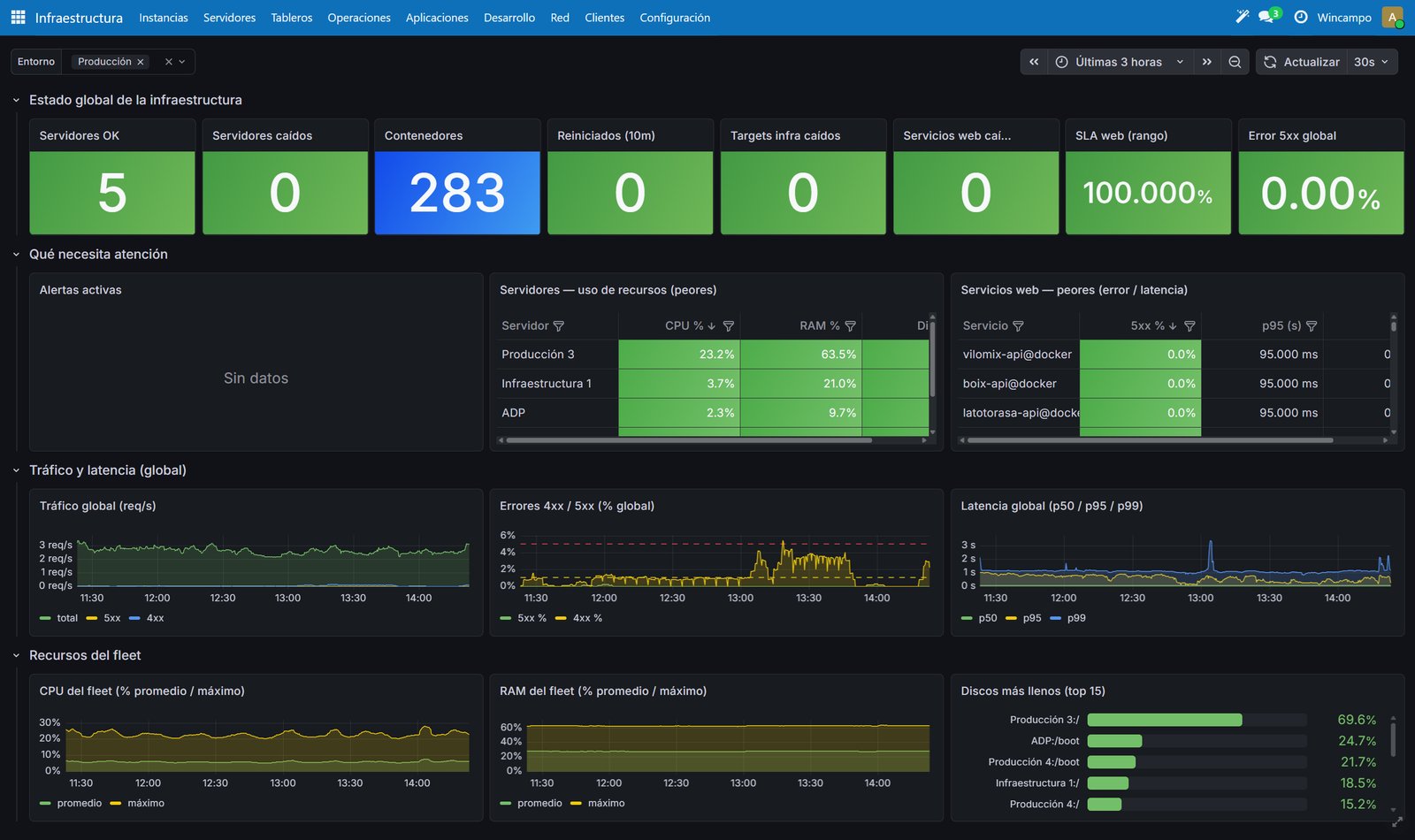Filter the Servidor column with funnel icon
This screenshot has width=1415, height=840.
[558, 326]
